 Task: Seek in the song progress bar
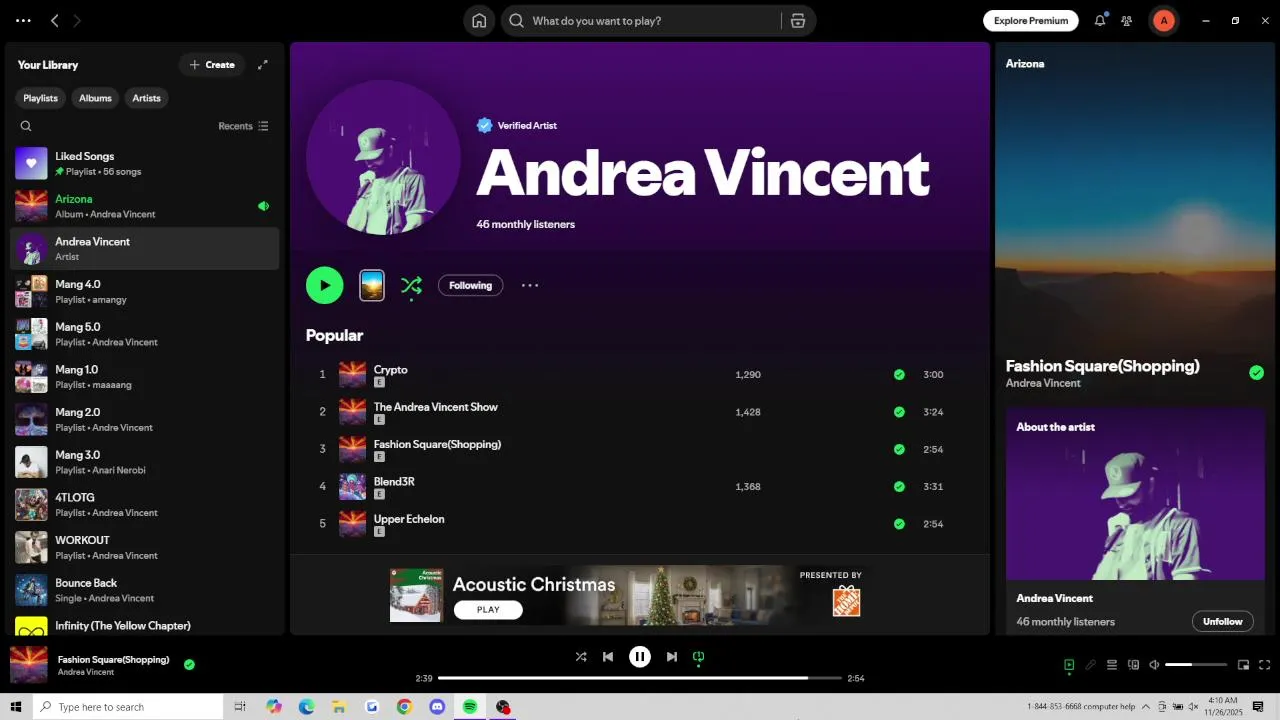tap(640, 678)
